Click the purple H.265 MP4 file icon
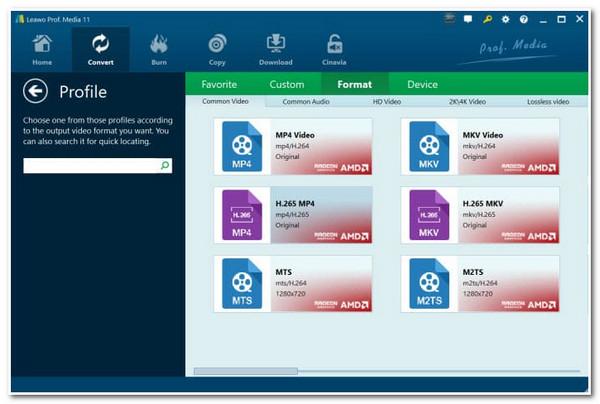The image size is (600, 404). pos(242,215)
